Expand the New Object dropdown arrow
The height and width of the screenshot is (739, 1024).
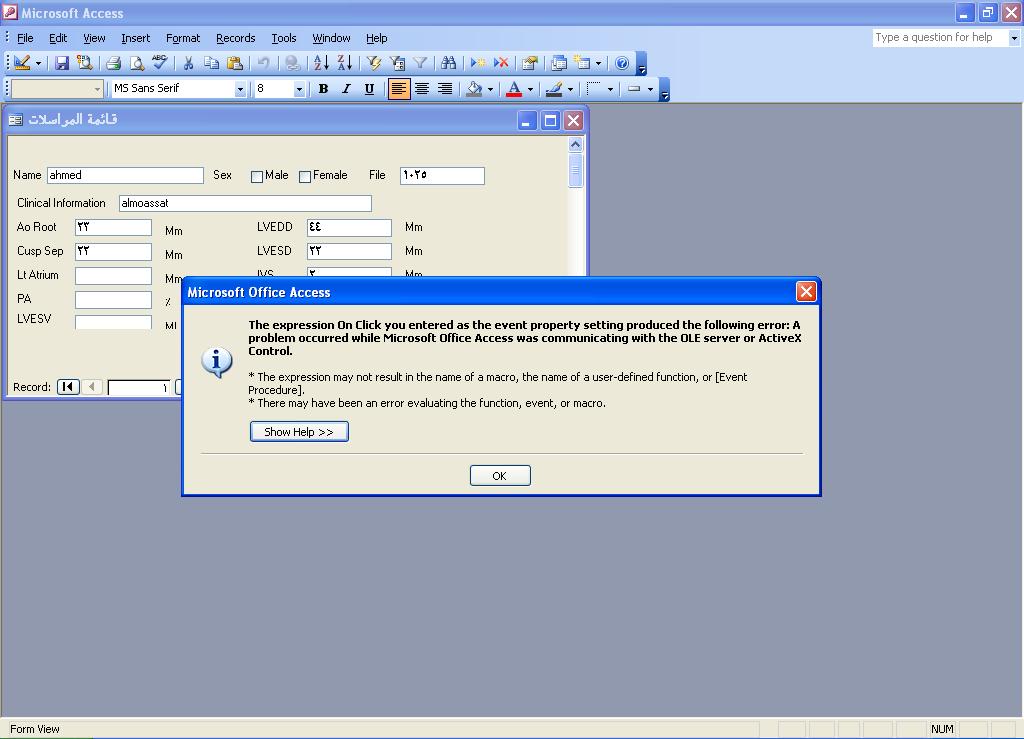tap(598, 63)
